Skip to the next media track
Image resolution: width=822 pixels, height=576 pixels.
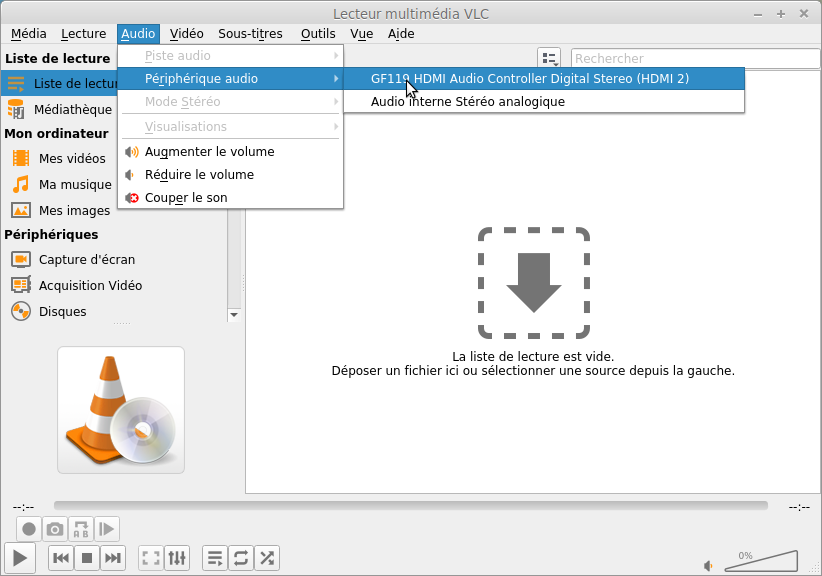click(113, 558)
